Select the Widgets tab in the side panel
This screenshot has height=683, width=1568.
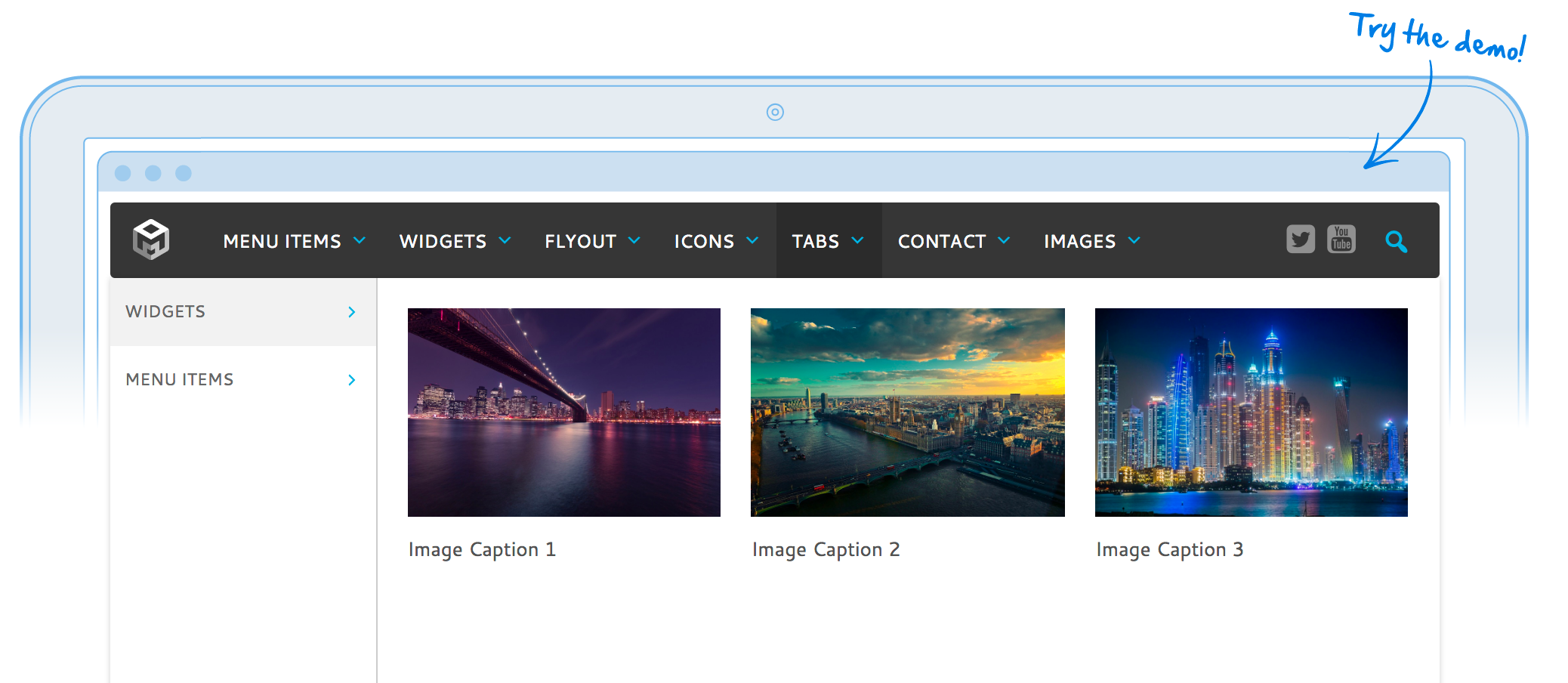click(242, 312)
